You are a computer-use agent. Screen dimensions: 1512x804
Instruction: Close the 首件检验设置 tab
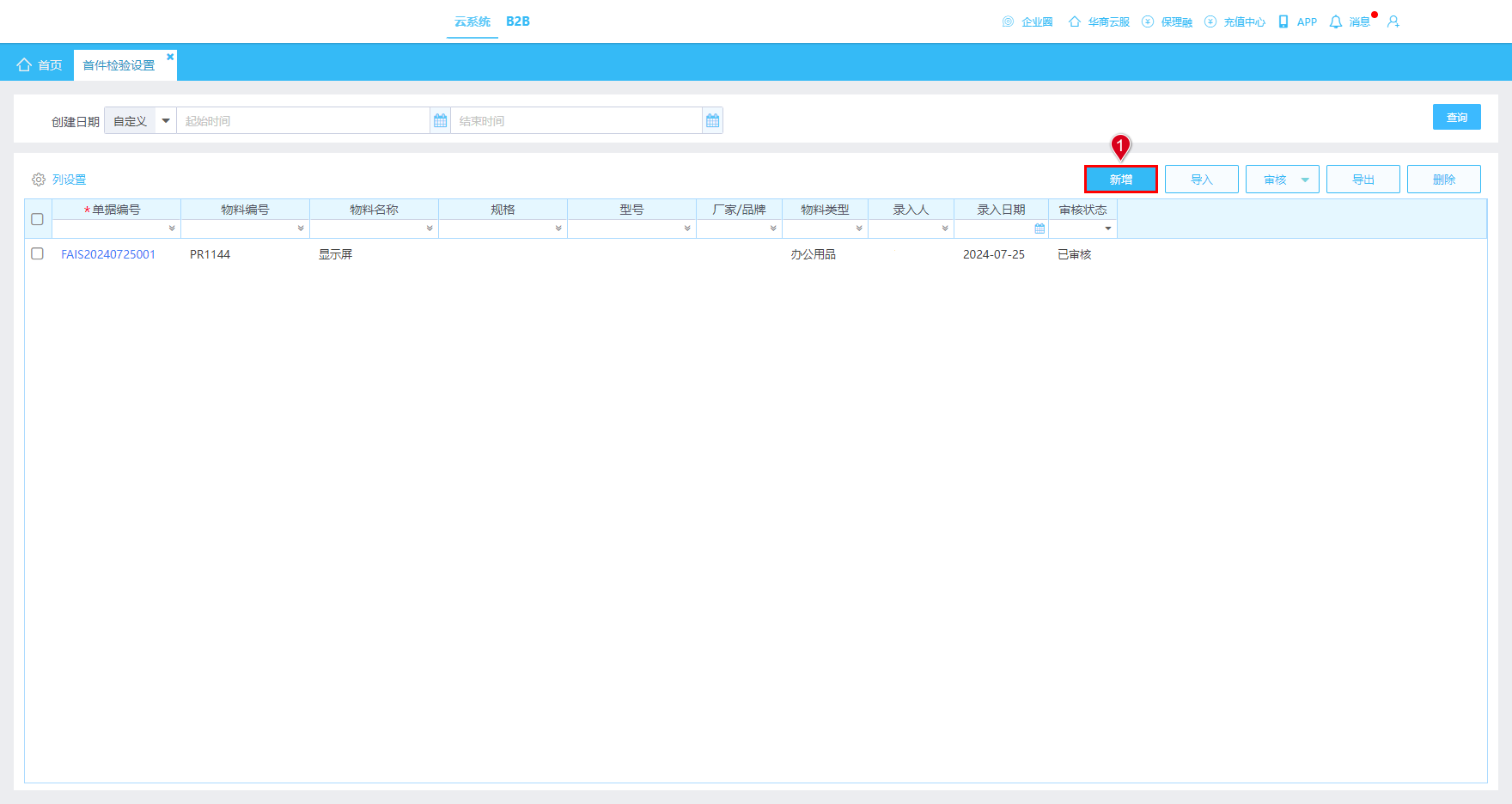pyautogui.click(x=170, y=57)
